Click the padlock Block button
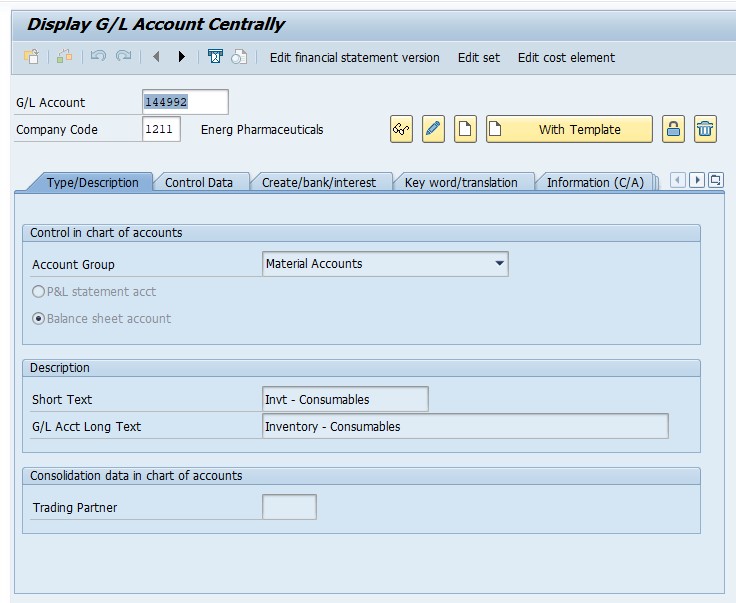Image resolution: width=736 pixels, height=603 pixels. pos(673,129)
